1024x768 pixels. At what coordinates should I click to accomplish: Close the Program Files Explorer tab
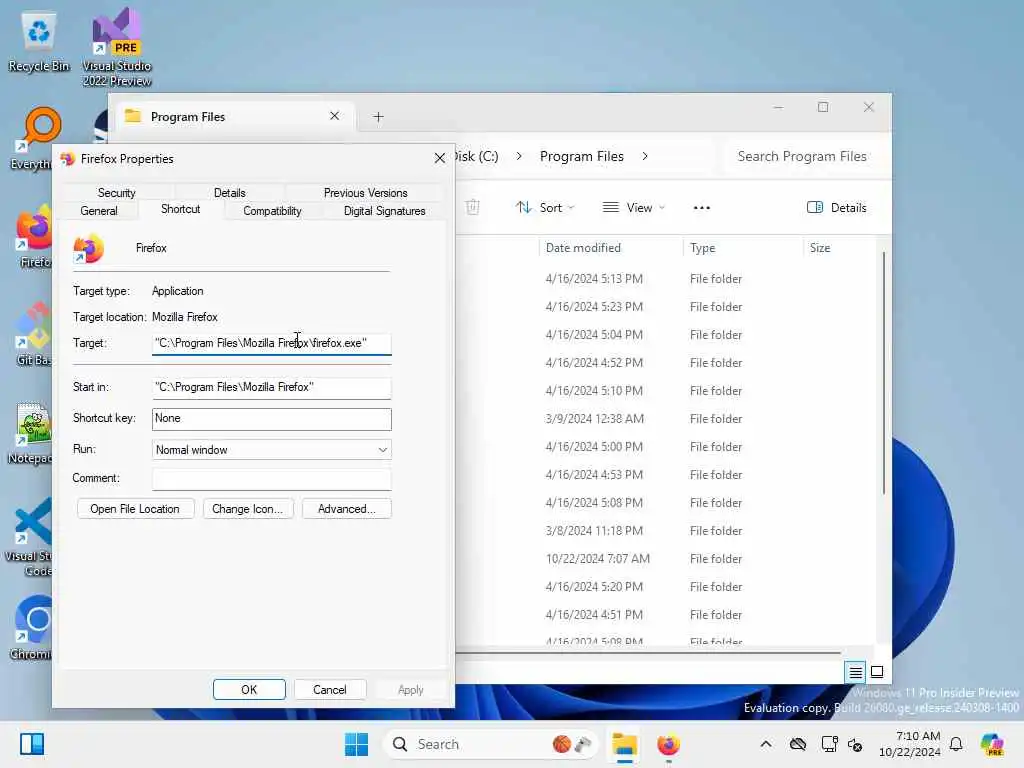[x=334, y=116]
